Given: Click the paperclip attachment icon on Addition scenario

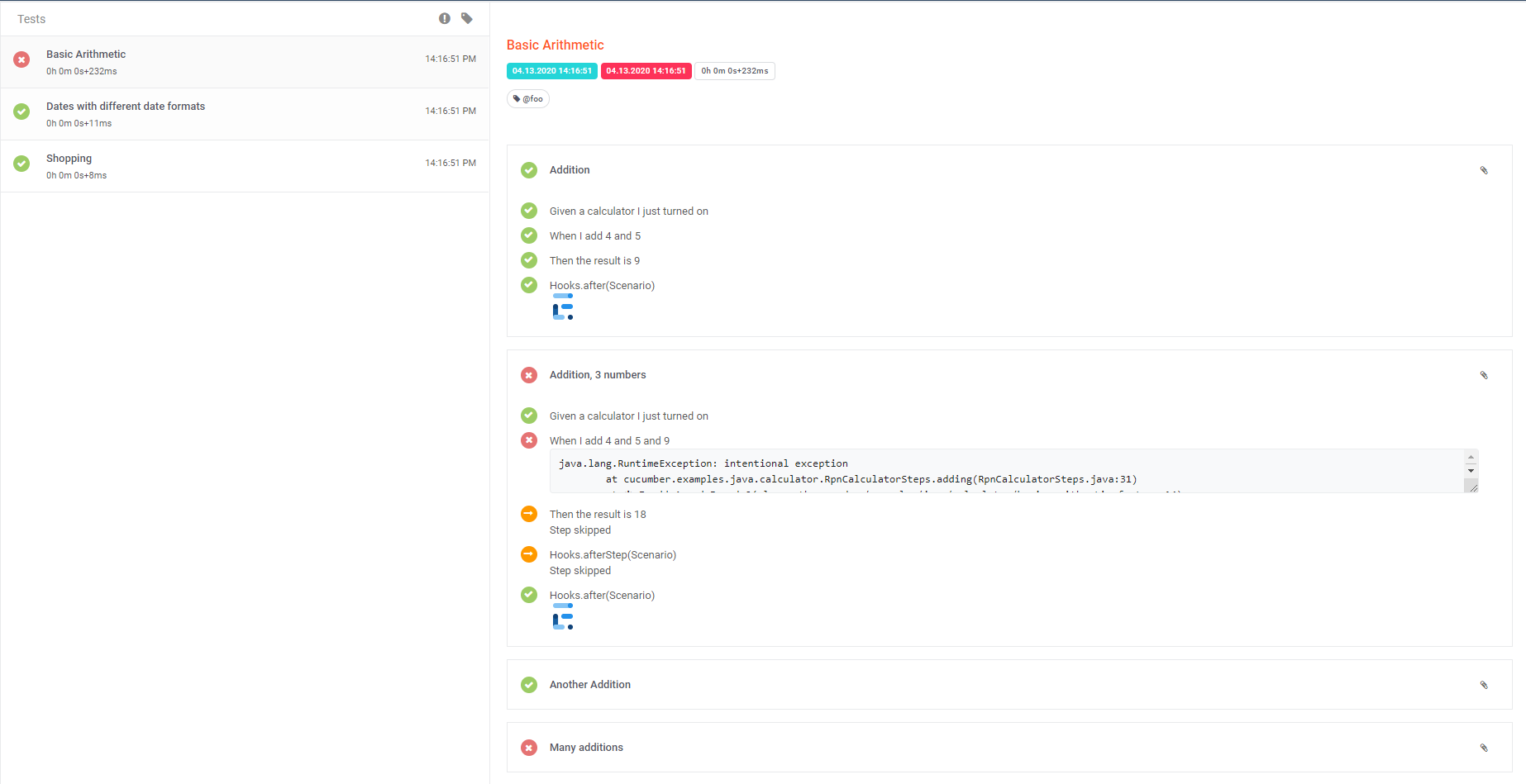Looking at the screenshot, I should [x=1485, y=169].
